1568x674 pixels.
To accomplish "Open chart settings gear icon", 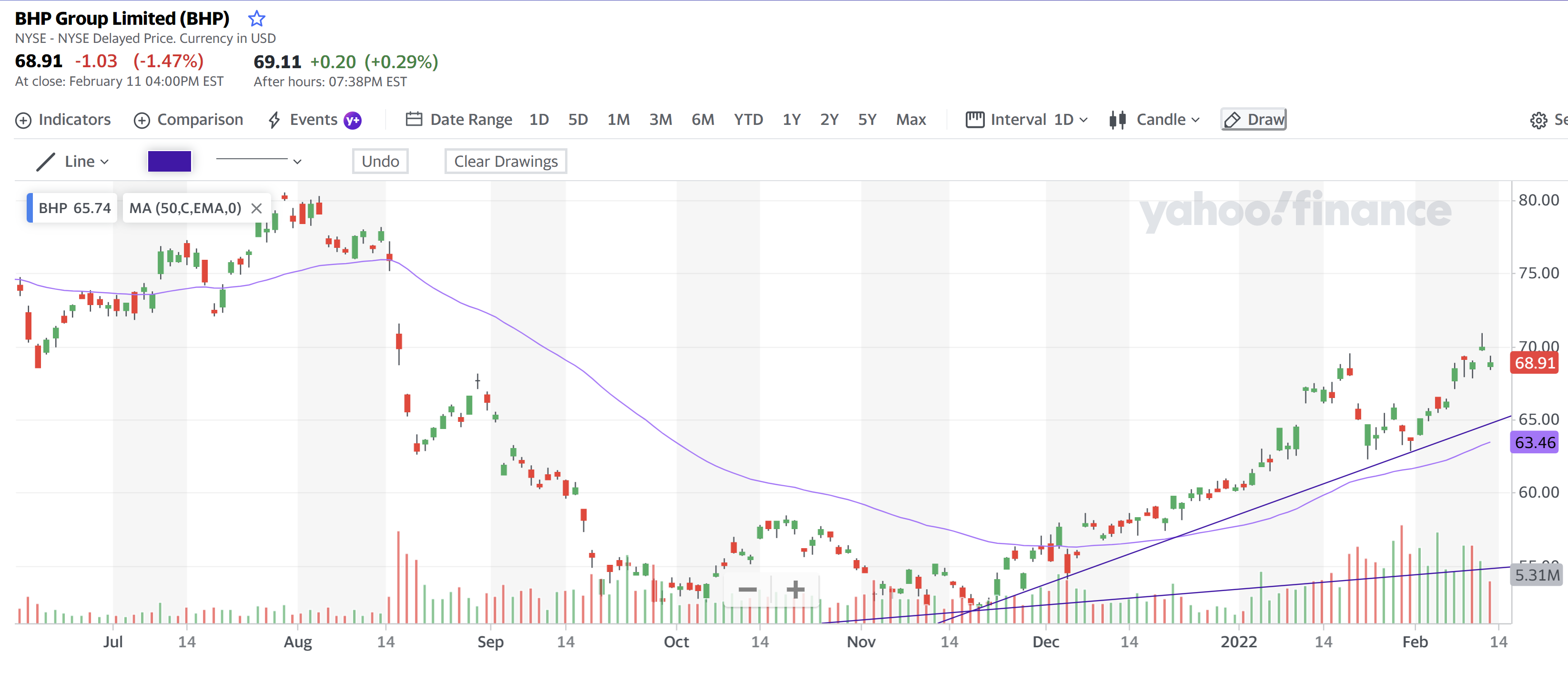I will (x=1539, y=121).
